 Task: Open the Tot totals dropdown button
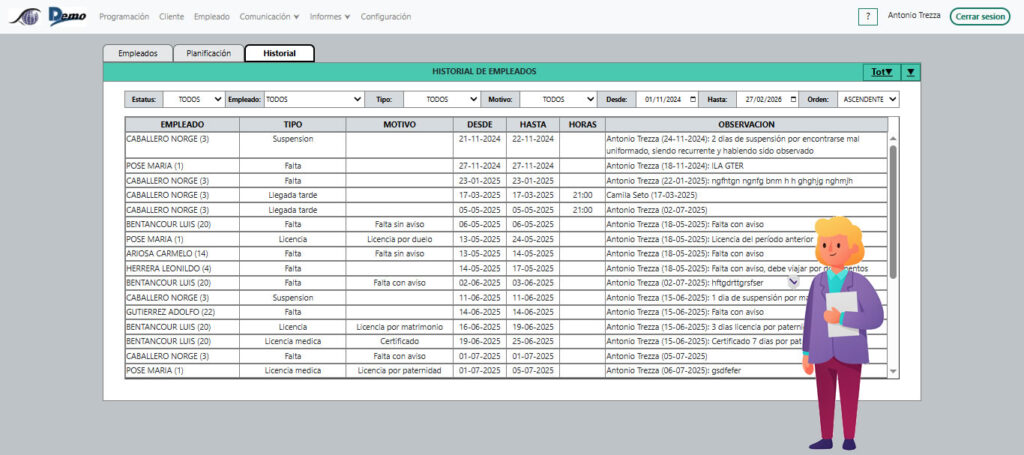pyautogui.click(x=880, y=72)
